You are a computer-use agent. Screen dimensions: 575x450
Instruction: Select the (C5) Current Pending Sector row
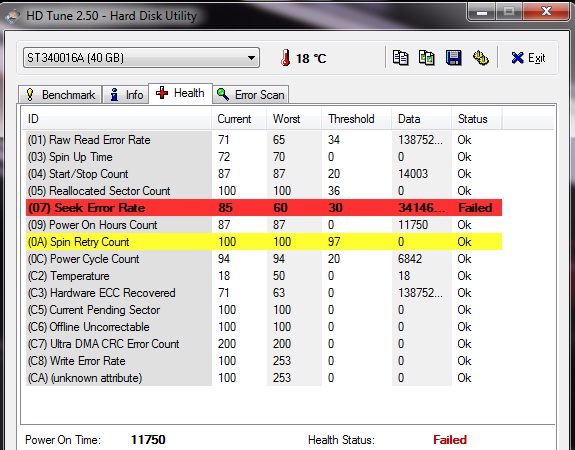[x=264, y=310]
